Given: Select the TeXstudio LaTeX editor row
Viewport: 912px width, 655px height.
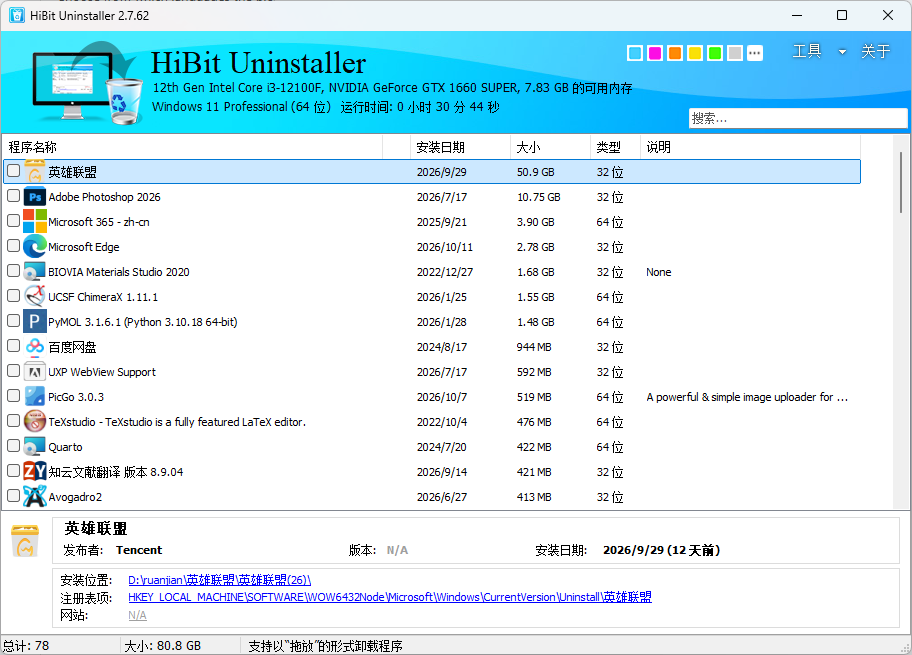Looking at the screenshot, I should click(x=432, y=422).
